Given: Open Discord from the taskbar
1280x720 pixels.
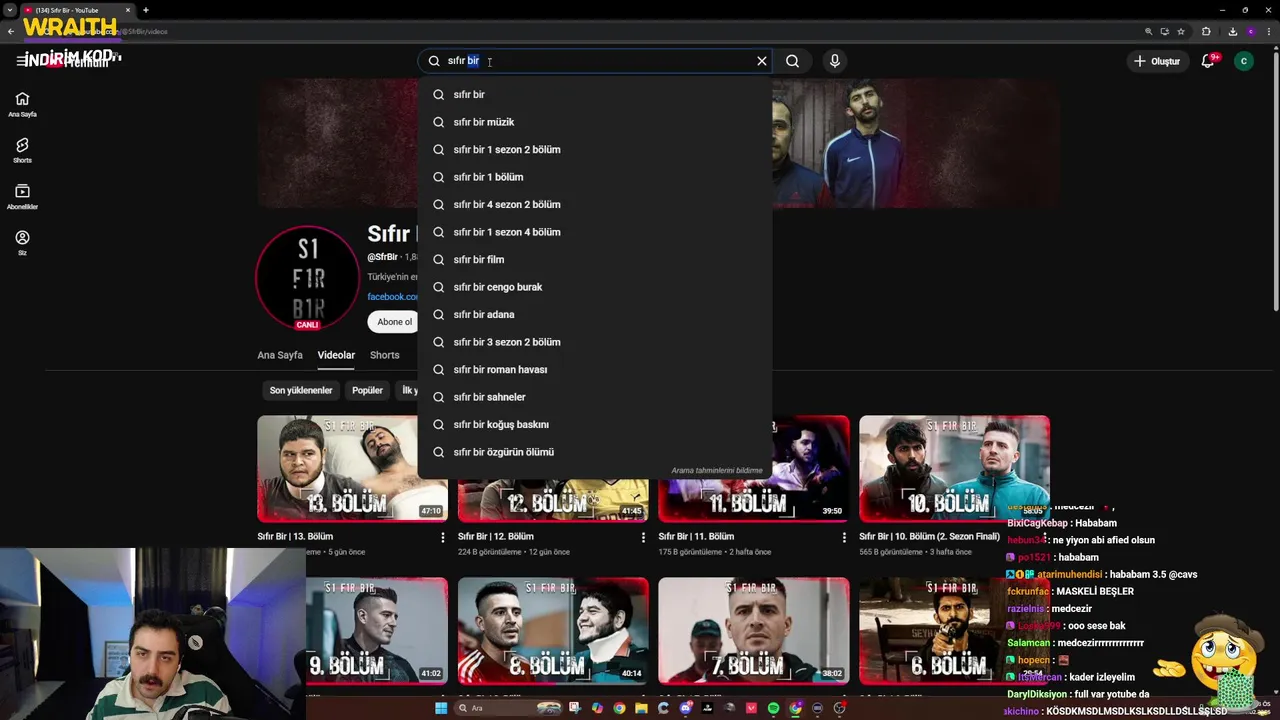Looking at the screenshot, I should [685, 708].
